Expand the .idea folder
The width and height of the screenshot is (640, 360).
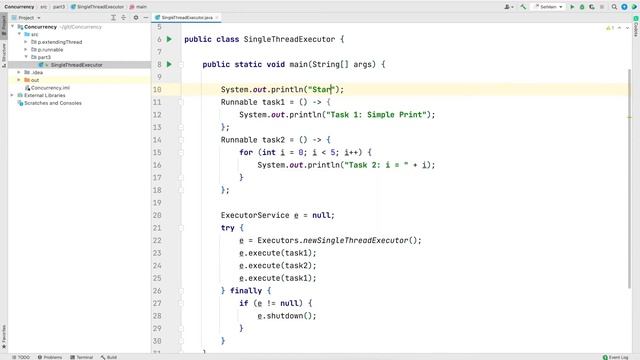19,72
